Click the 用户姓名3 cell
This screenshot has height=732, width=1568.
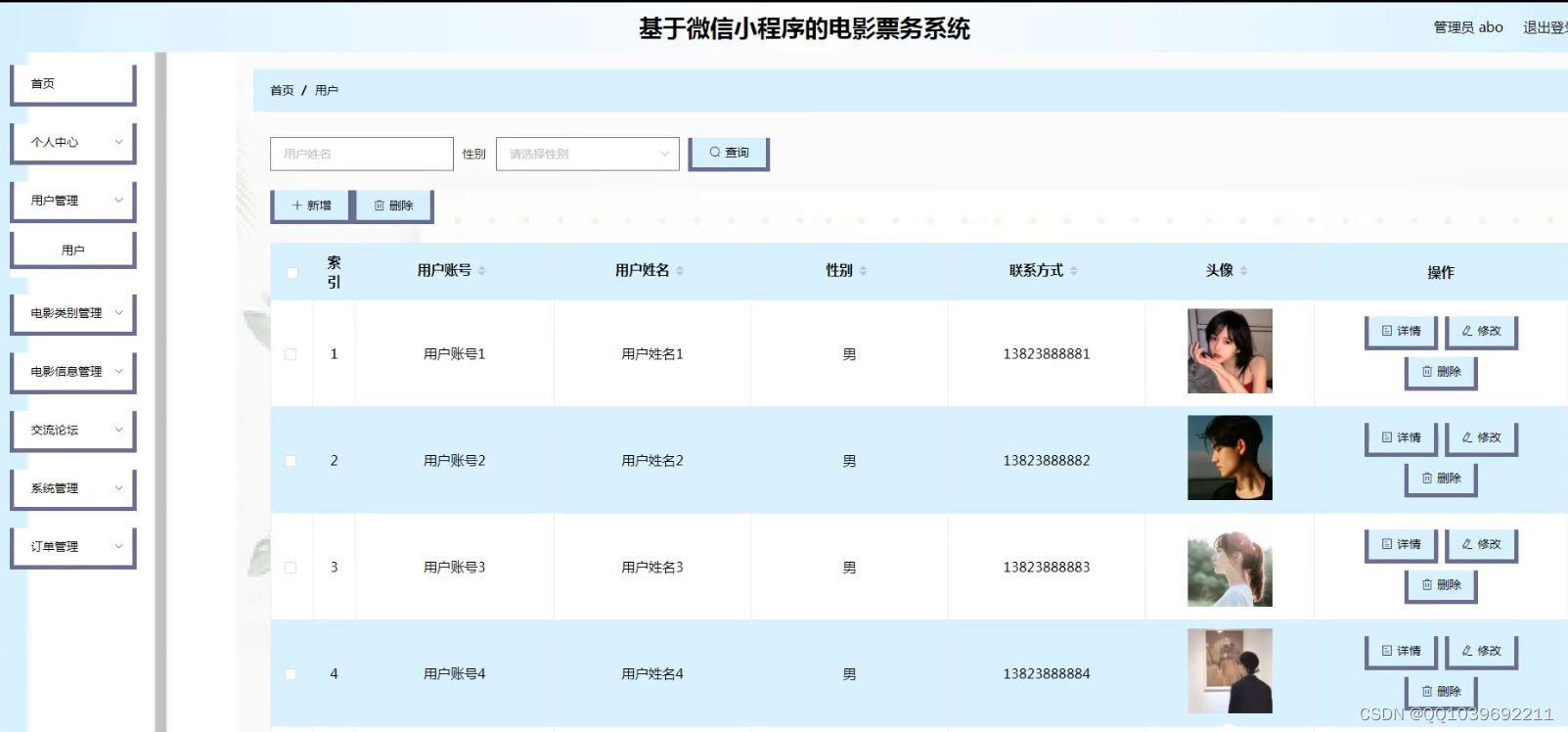point(652,568)
